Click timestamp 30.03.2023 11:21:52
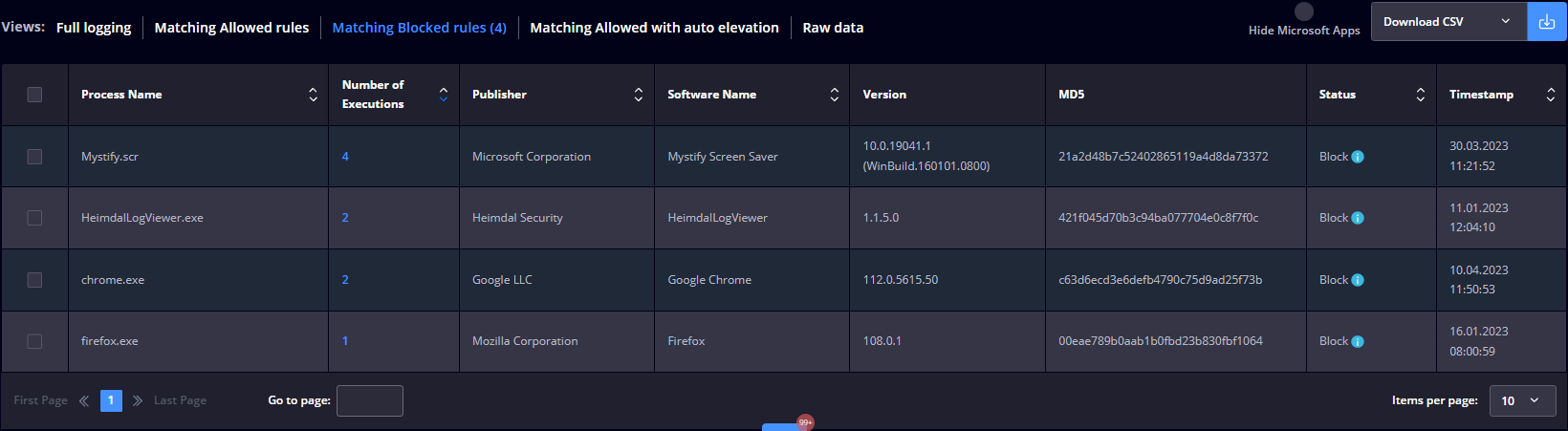Screen dimensions: 1568x431 pos(1479,156)
